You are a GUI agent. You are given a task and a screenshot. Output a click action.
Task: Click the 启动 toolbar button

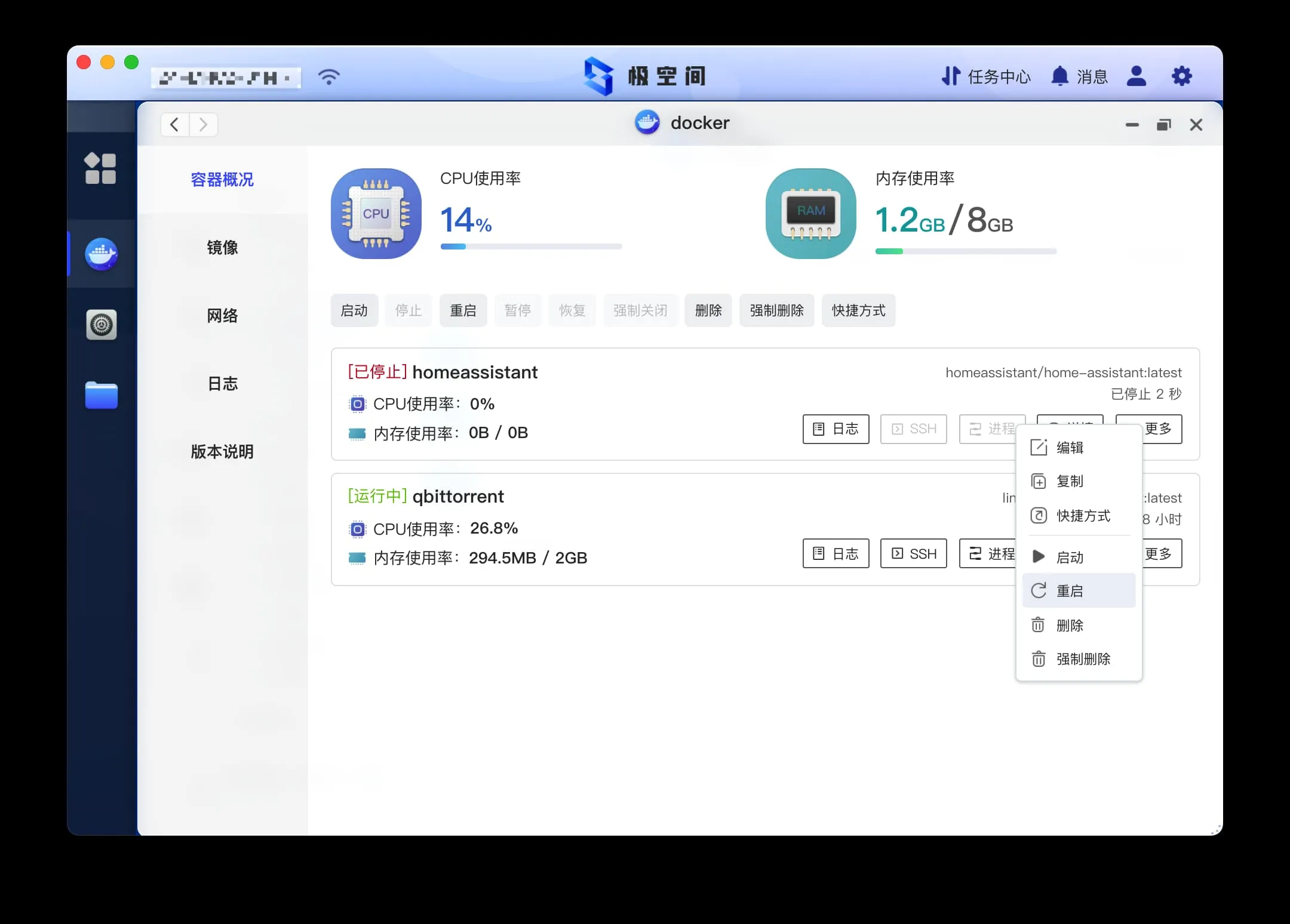coord(354,310)
